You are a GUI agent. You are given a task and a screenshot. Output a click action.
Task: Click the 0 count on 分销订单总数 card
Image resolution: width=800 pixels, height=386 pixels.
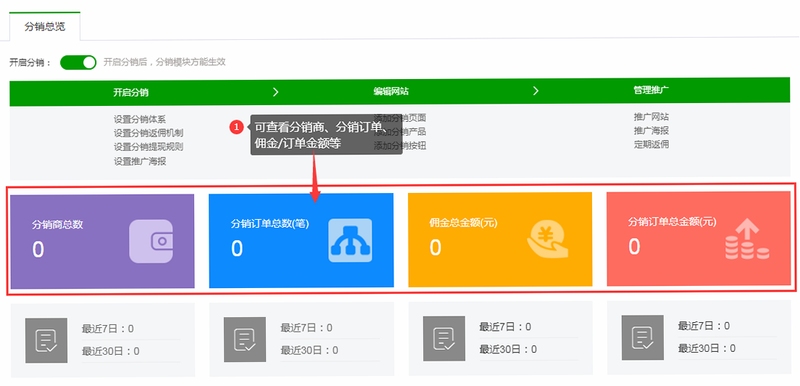click(237, 248)
